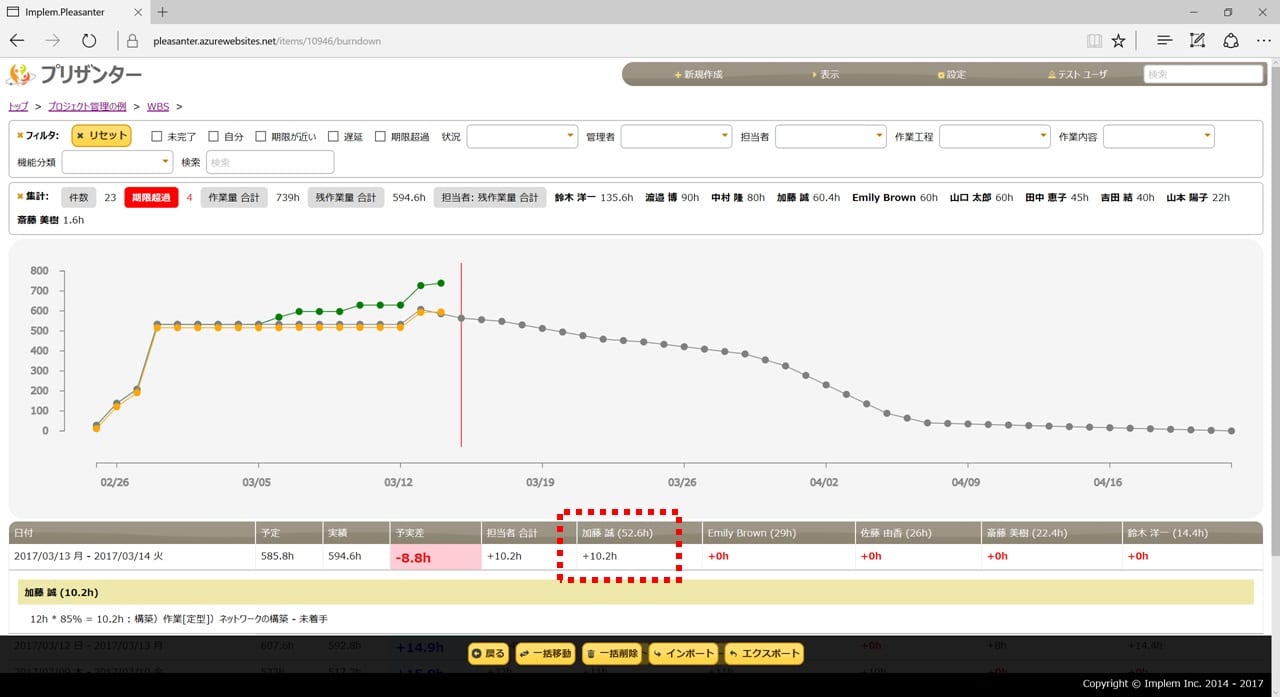Expand the 機能分類 dropdown

[x=118, y=162]
